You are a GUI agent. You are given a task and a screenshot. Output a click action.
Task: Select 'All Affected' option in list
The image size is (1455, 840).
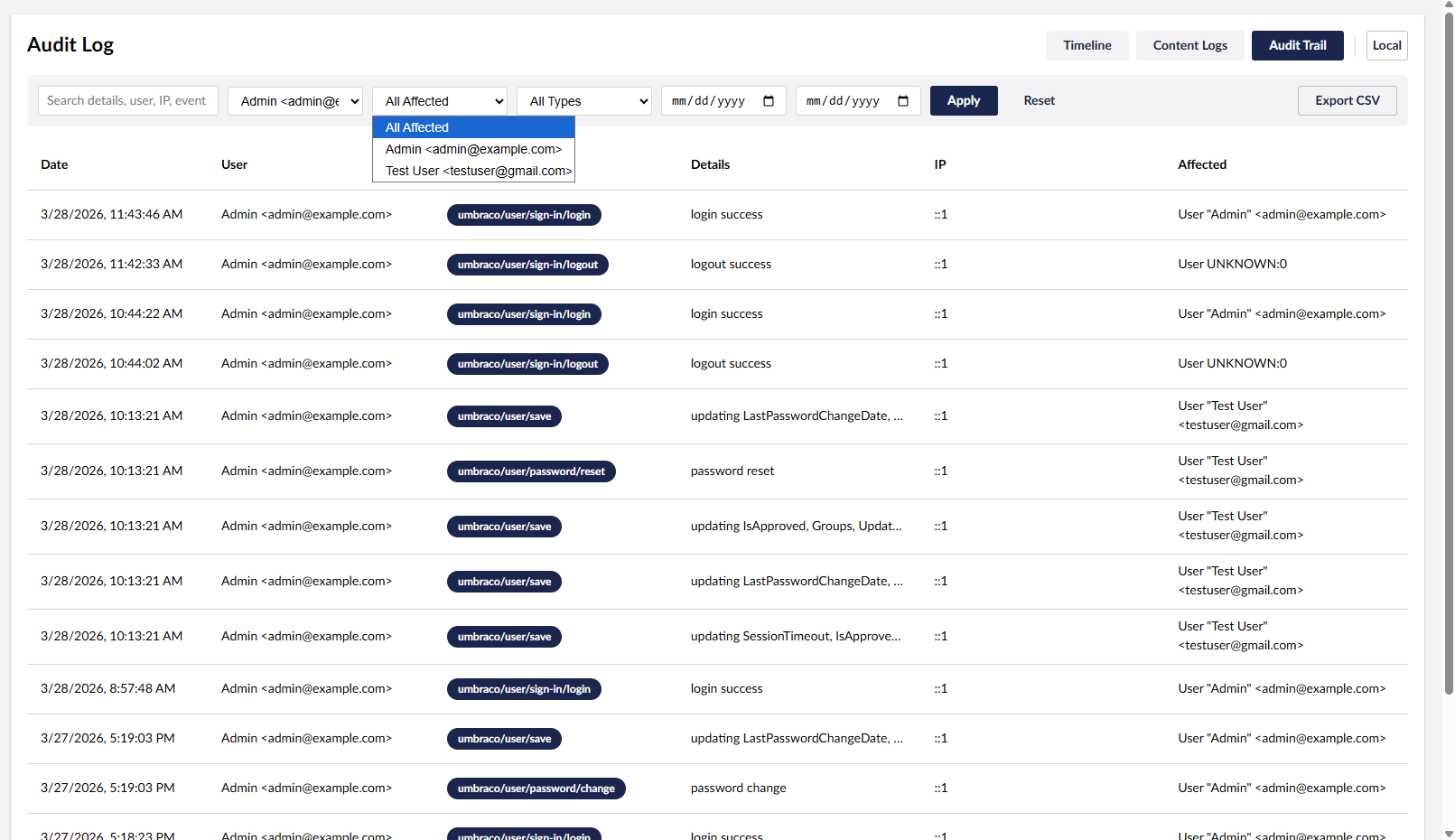(473, 127)
